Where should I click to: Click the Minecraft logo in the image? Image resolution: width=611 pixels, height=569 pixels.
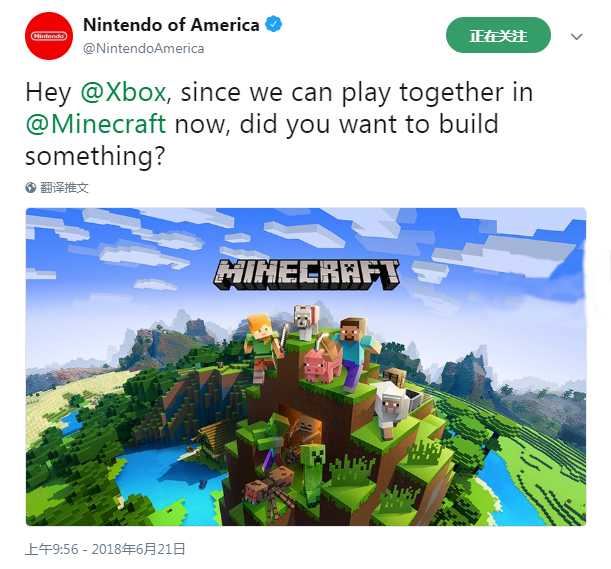pos(306,275)
